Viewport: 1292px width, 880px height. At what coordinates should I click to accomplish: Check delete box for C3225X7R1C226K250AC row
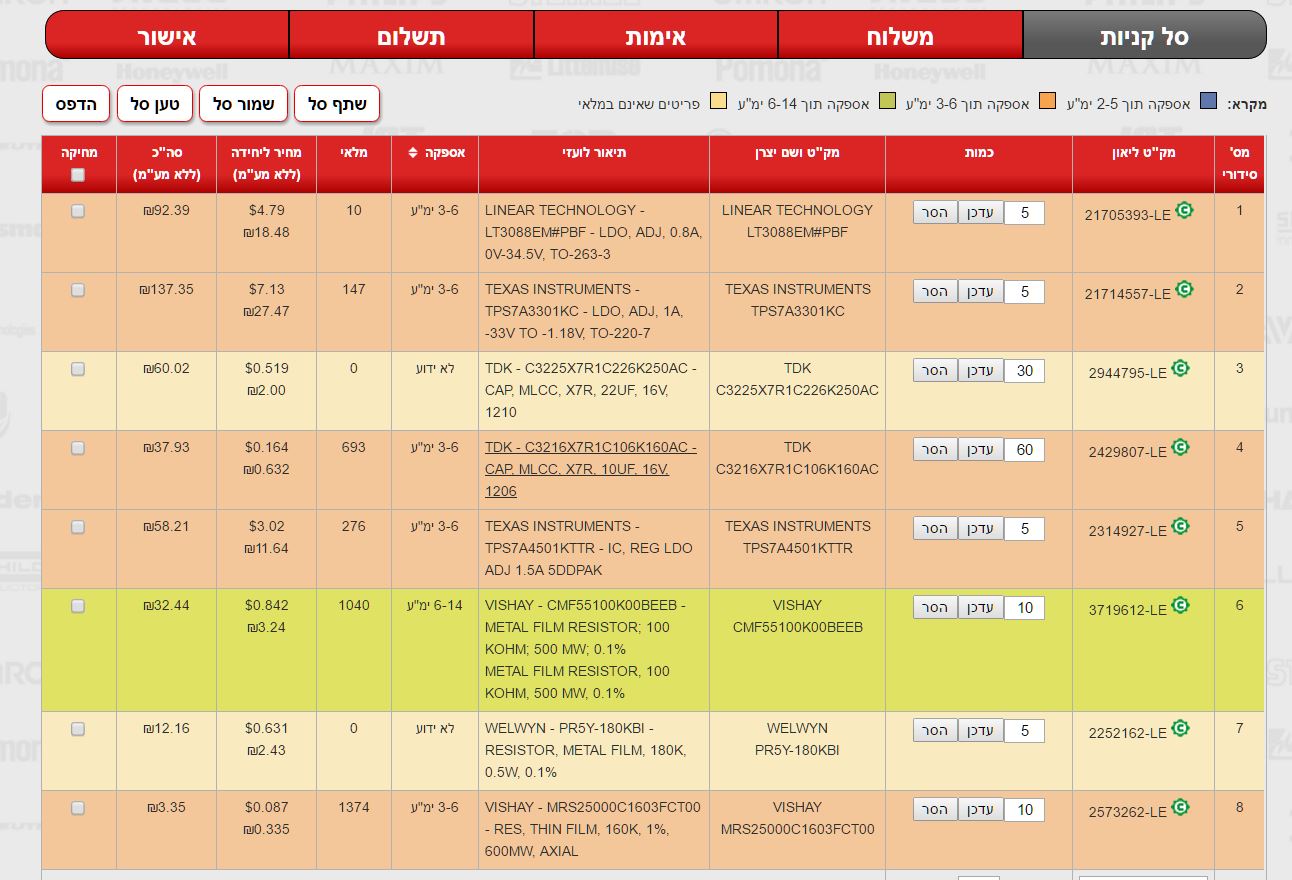click(78, 369)
